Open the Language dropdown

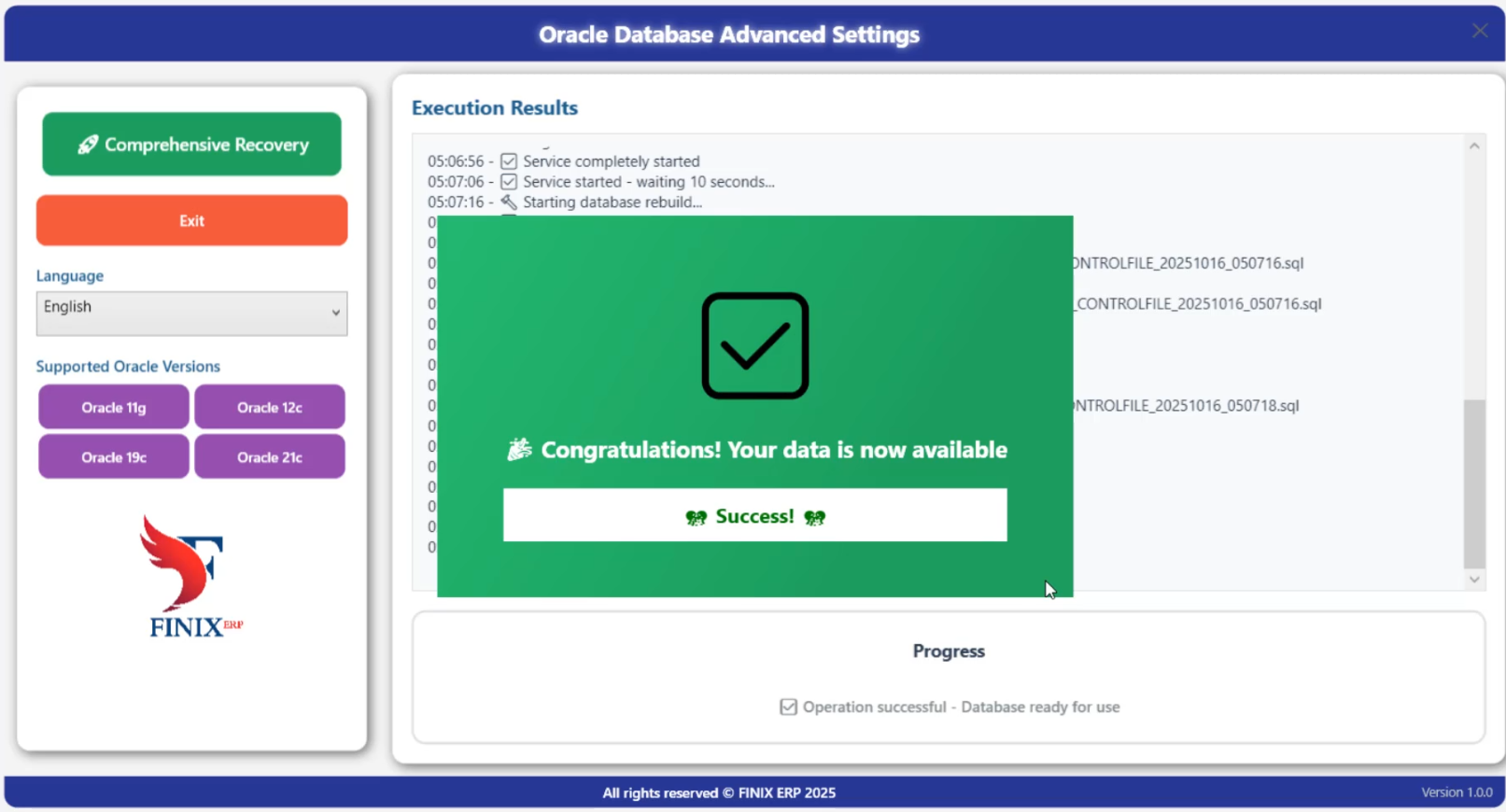[x=191, y=313]
